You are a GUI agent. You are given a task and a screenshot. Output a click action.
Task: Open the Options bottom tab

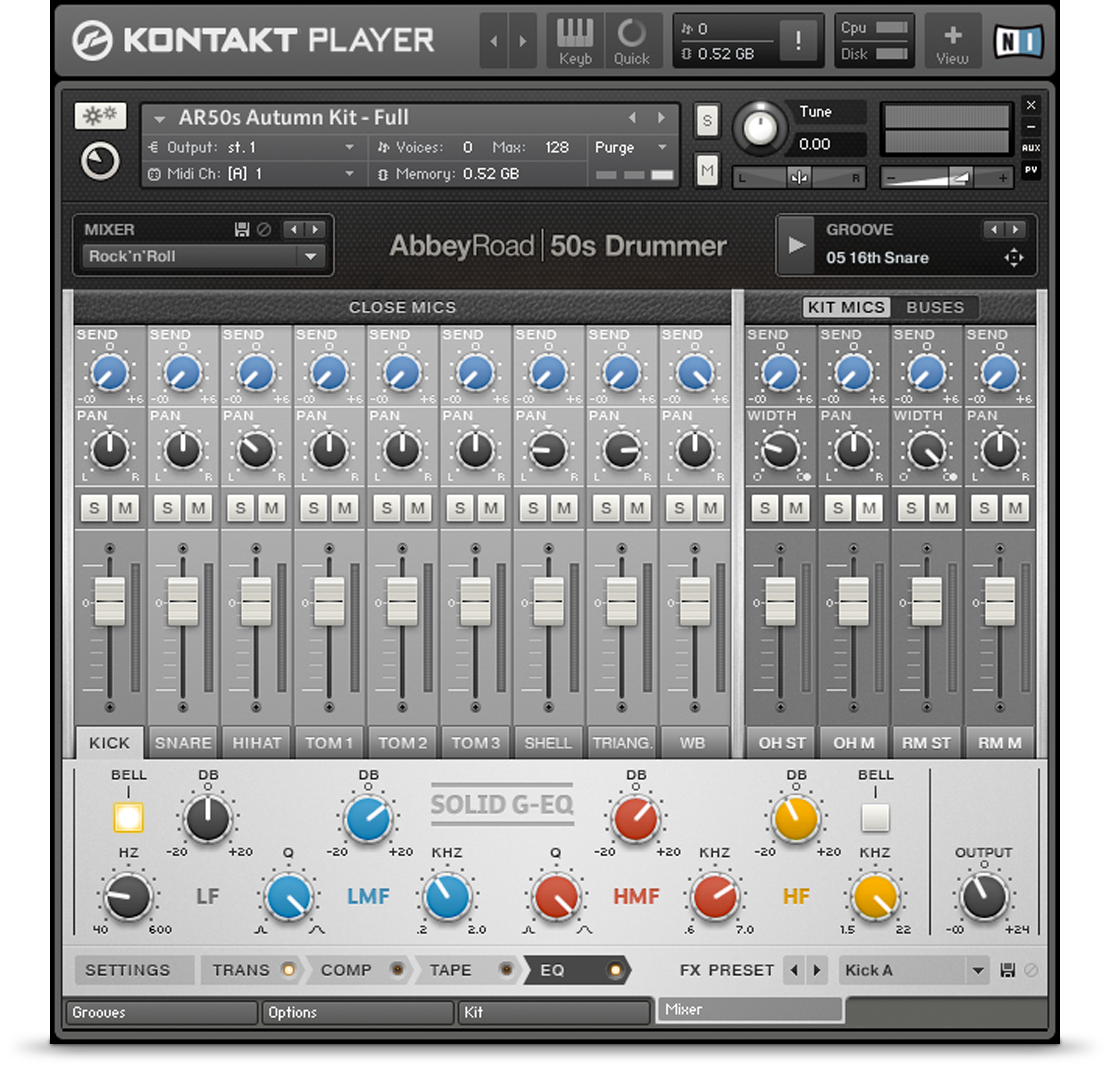pyautogui.click(x=357, y=1012)
